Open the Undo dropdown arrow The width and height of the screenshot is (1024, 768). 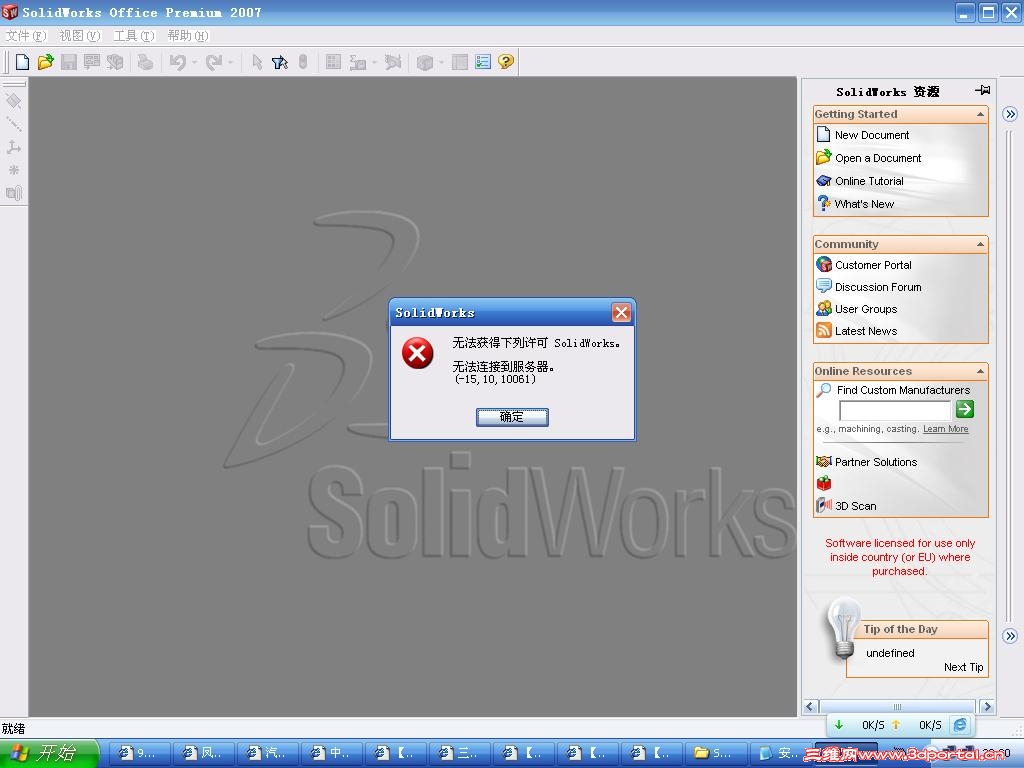[194, 62]
